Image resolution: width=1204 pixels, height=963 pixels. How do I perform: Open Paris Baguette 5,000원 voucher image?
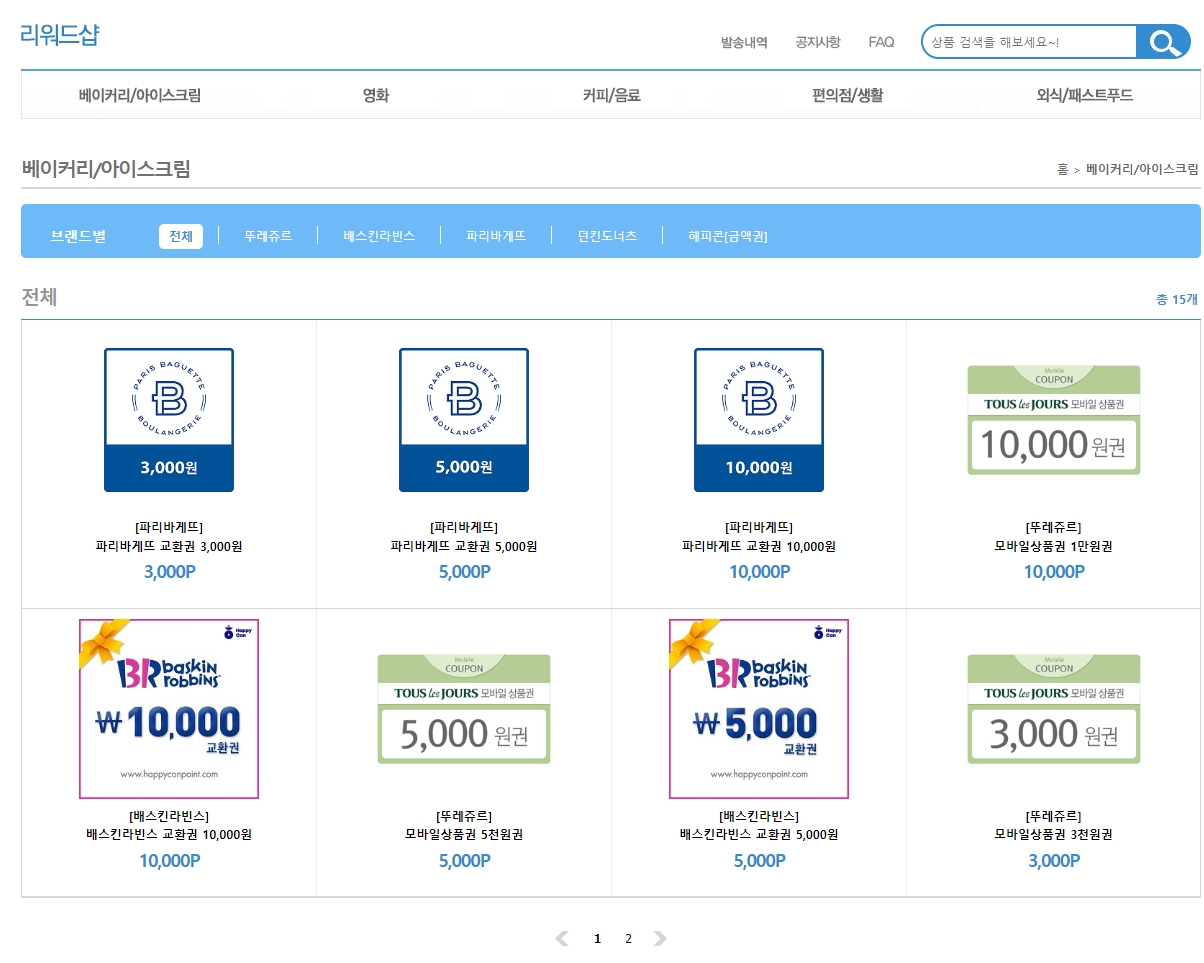click(x=464, y=420)
